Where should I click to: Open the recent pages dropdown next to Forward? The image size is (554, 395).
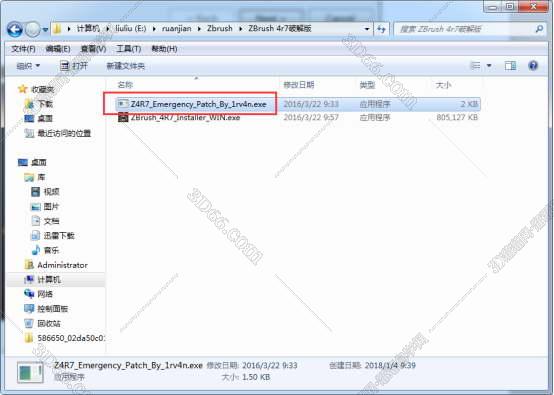pyautogui.click(x=45, y=30)
